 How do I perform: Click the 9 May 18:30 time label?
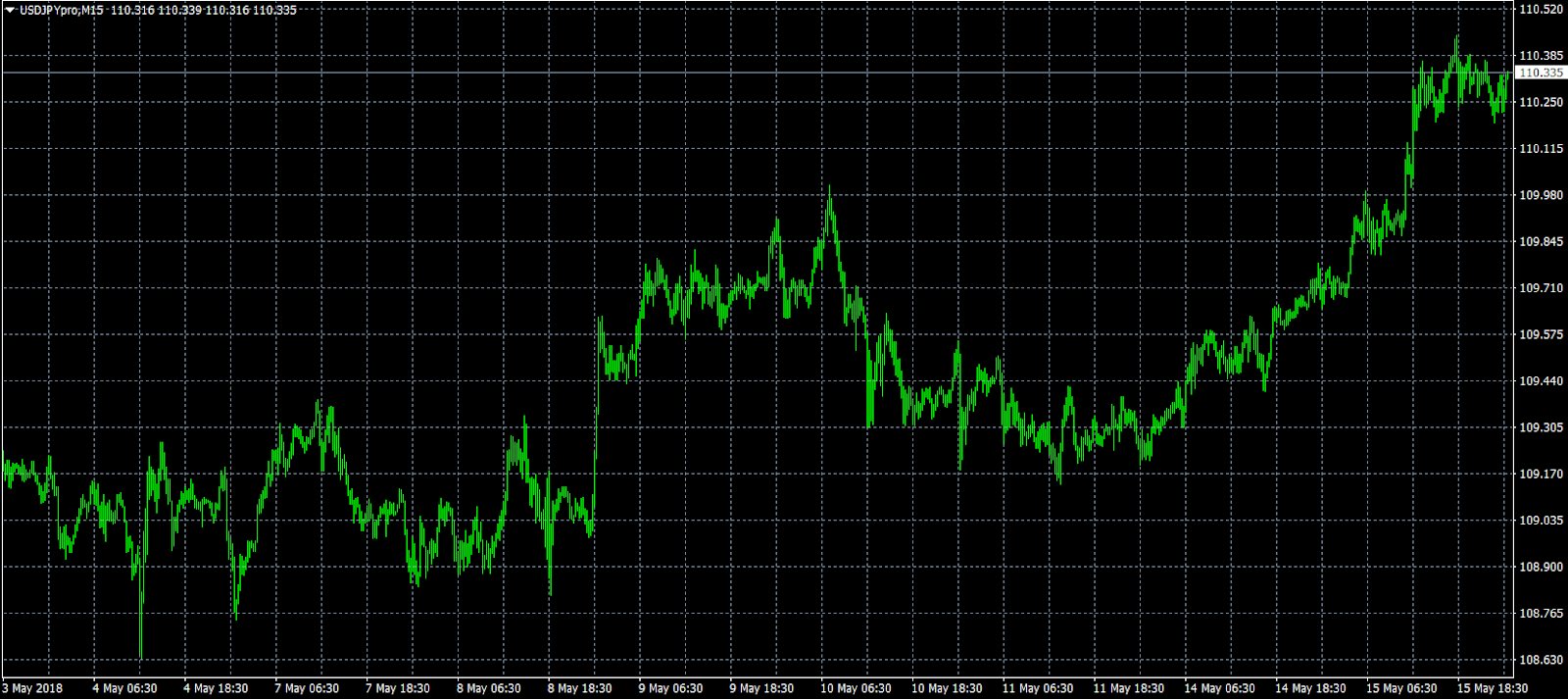(761, 688)
